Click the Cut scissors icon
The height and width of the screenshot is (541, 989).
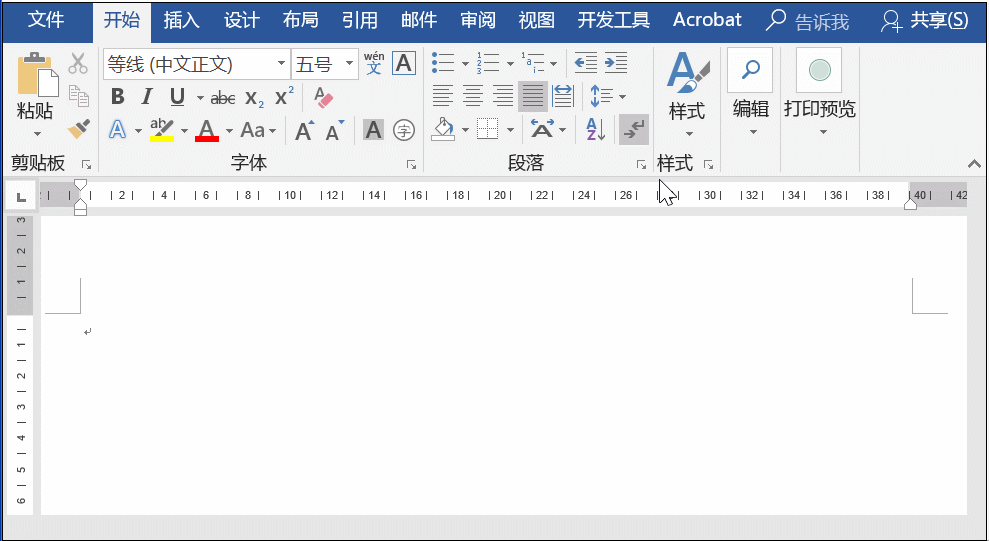(78, 64)
